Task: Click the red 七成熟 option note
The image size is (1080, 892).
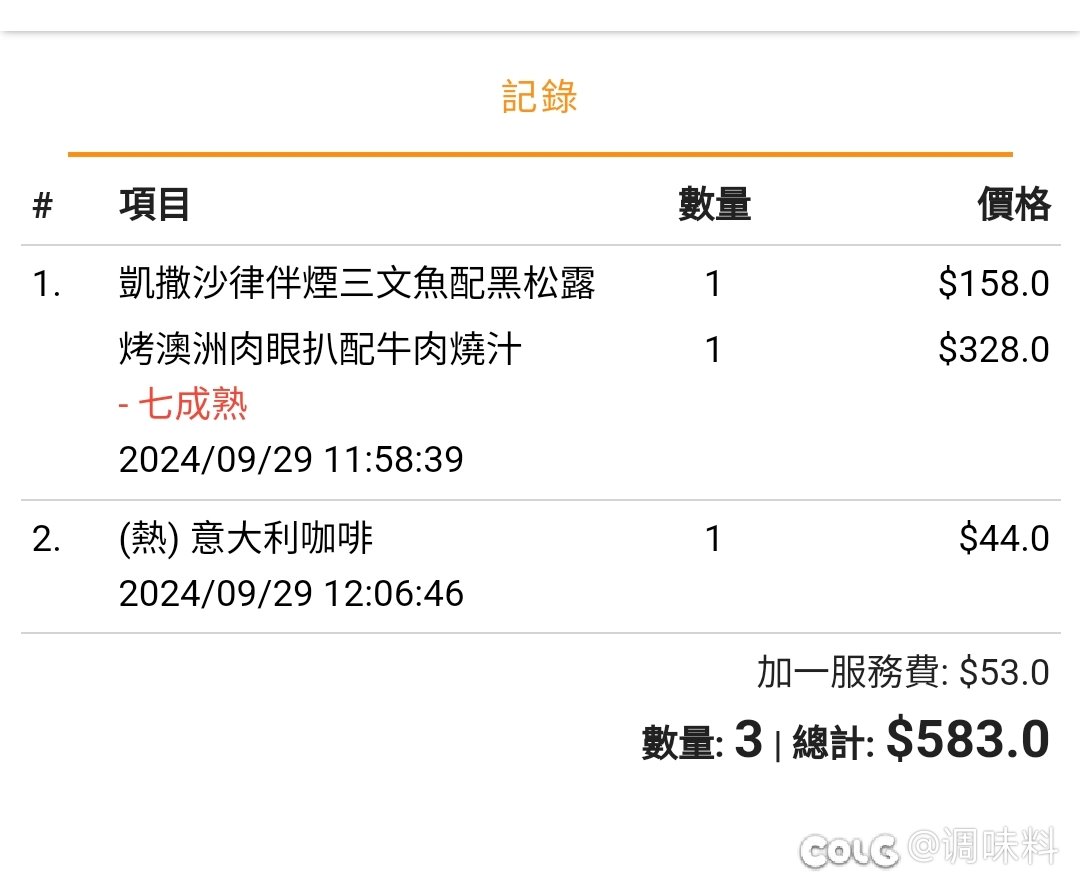Action: (x=183, y=404)
